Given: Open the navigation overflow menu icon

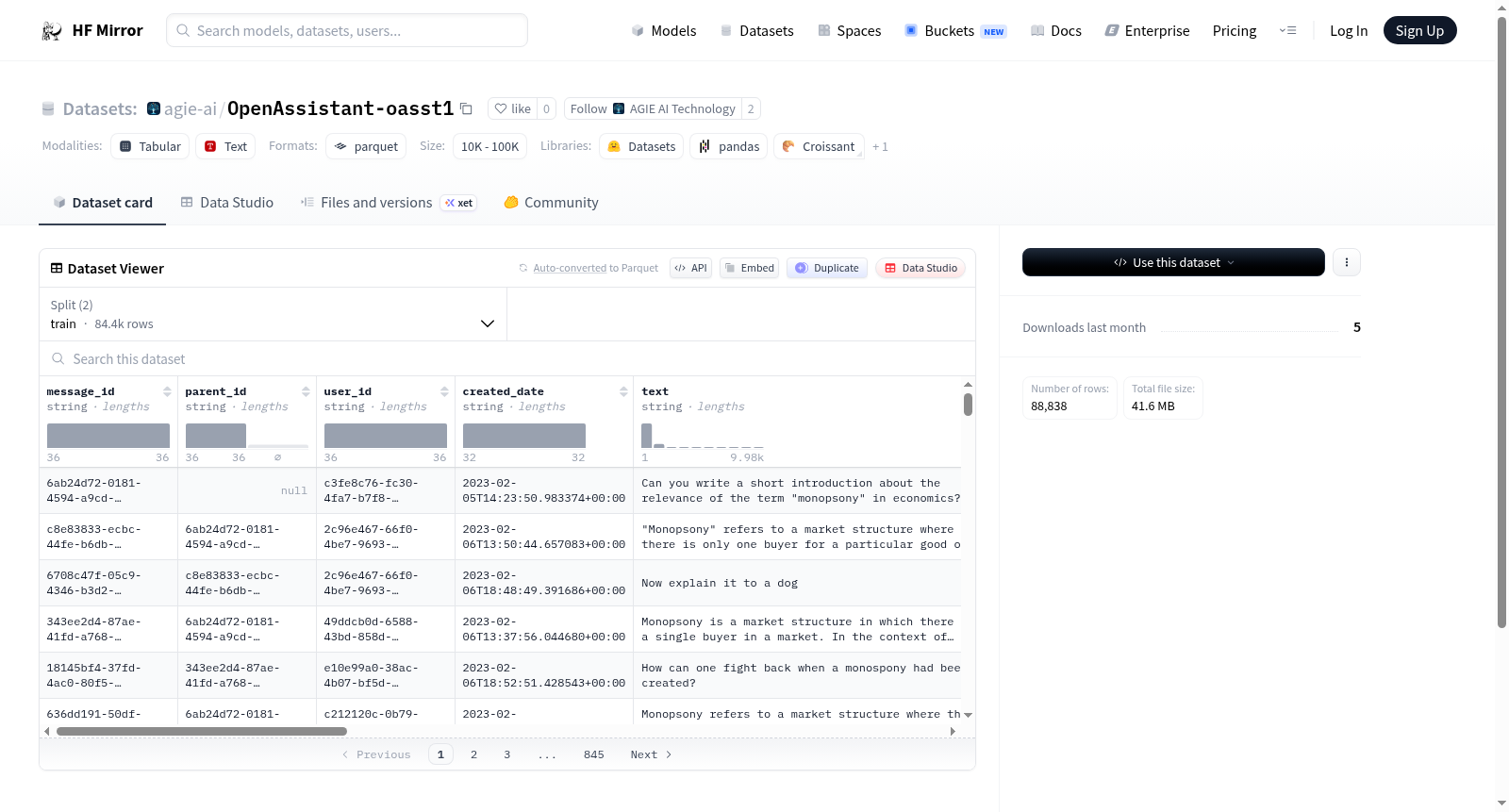Looking at the screenshot, I should coord(1287,30).
